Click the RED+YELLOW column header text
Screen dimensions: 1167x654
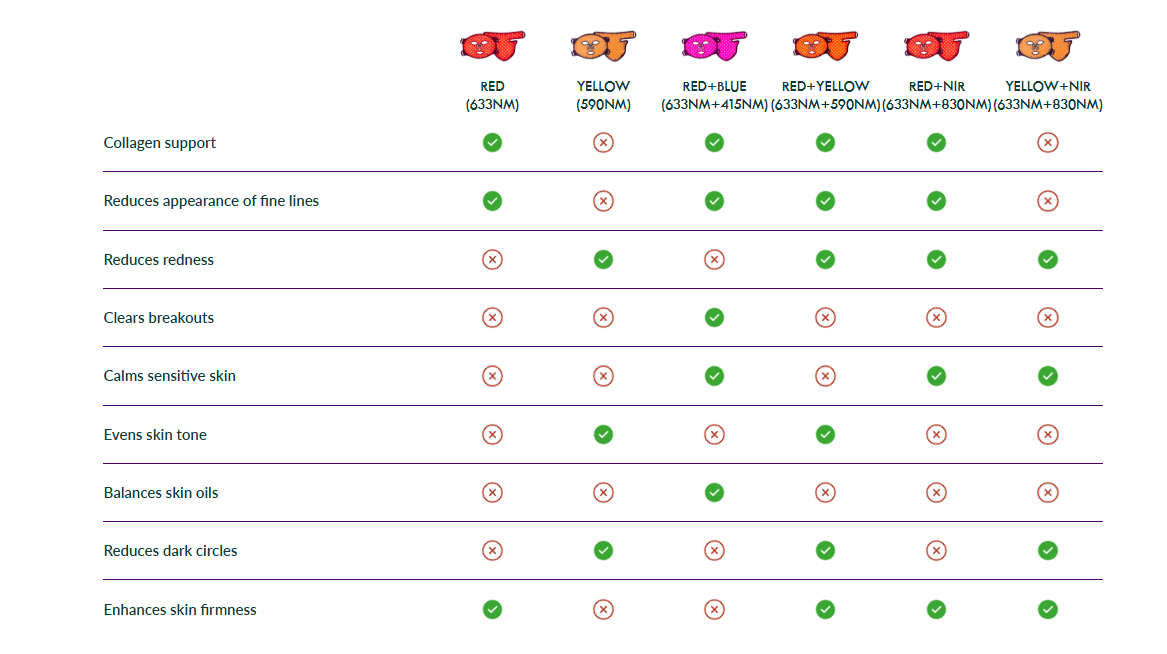pyautogui.click(x=825, y=95)
